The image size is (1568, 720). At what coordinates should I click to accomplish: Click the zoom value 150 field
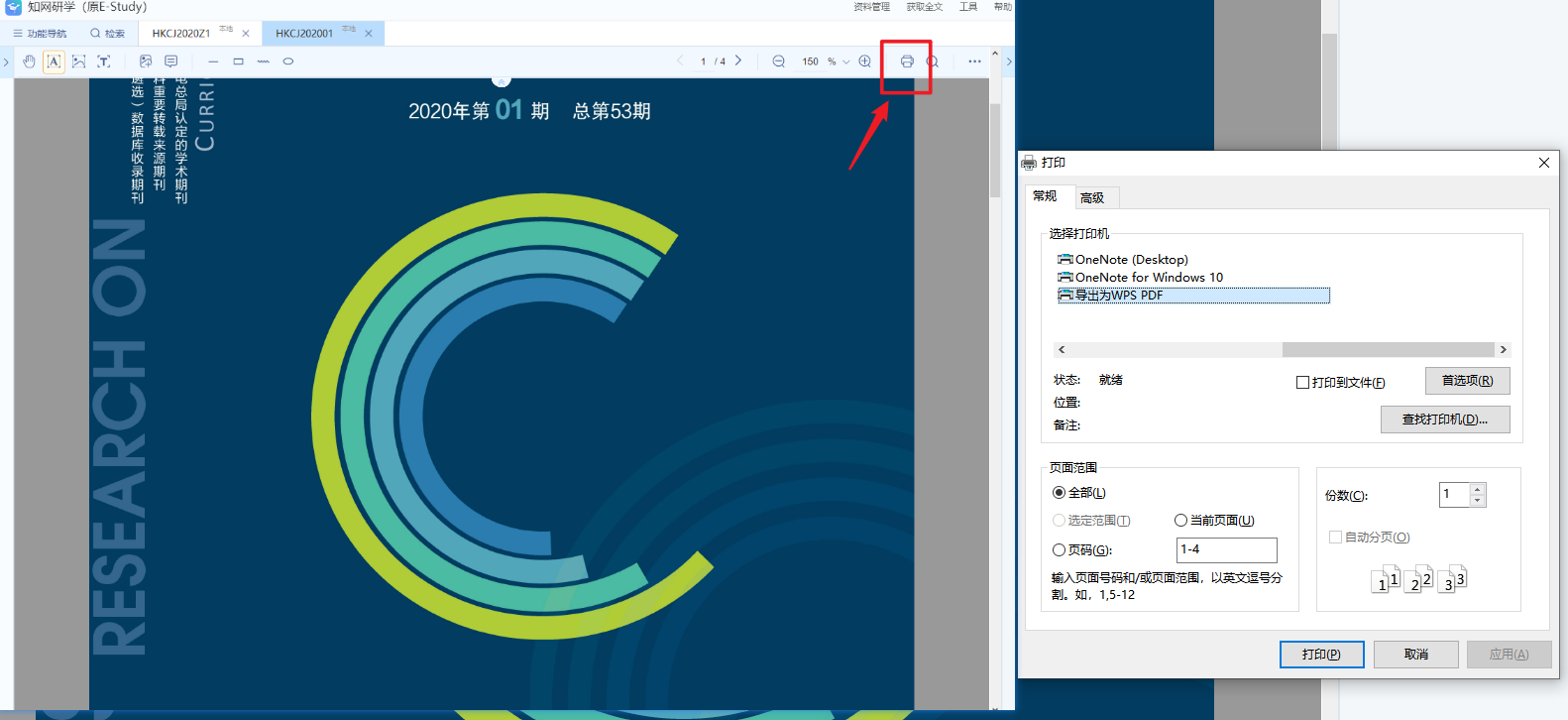(x=811, y=61)
